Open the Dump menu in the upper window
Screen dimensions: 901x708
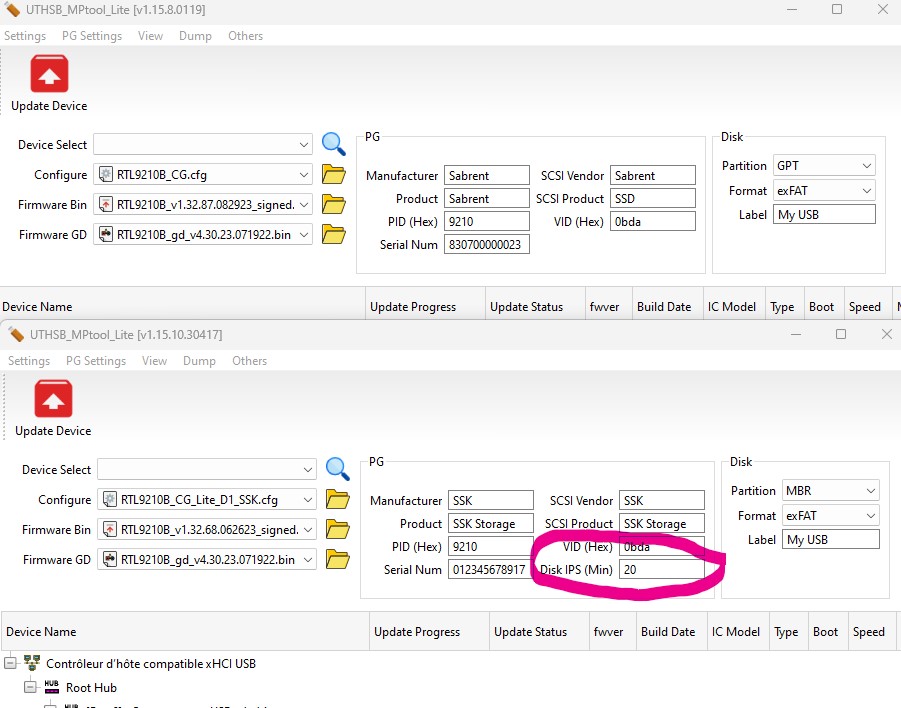point(195,36)
